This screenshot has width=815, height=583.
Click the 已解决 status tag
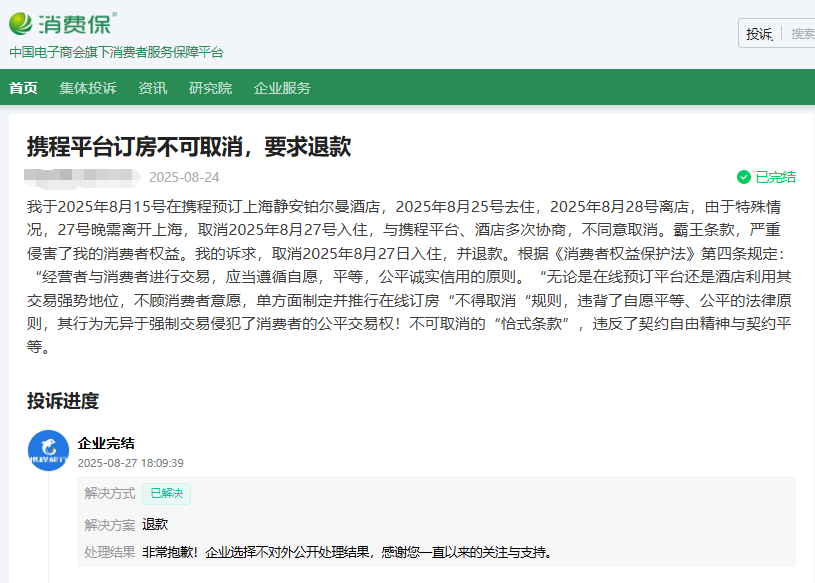tap(166, 494)
